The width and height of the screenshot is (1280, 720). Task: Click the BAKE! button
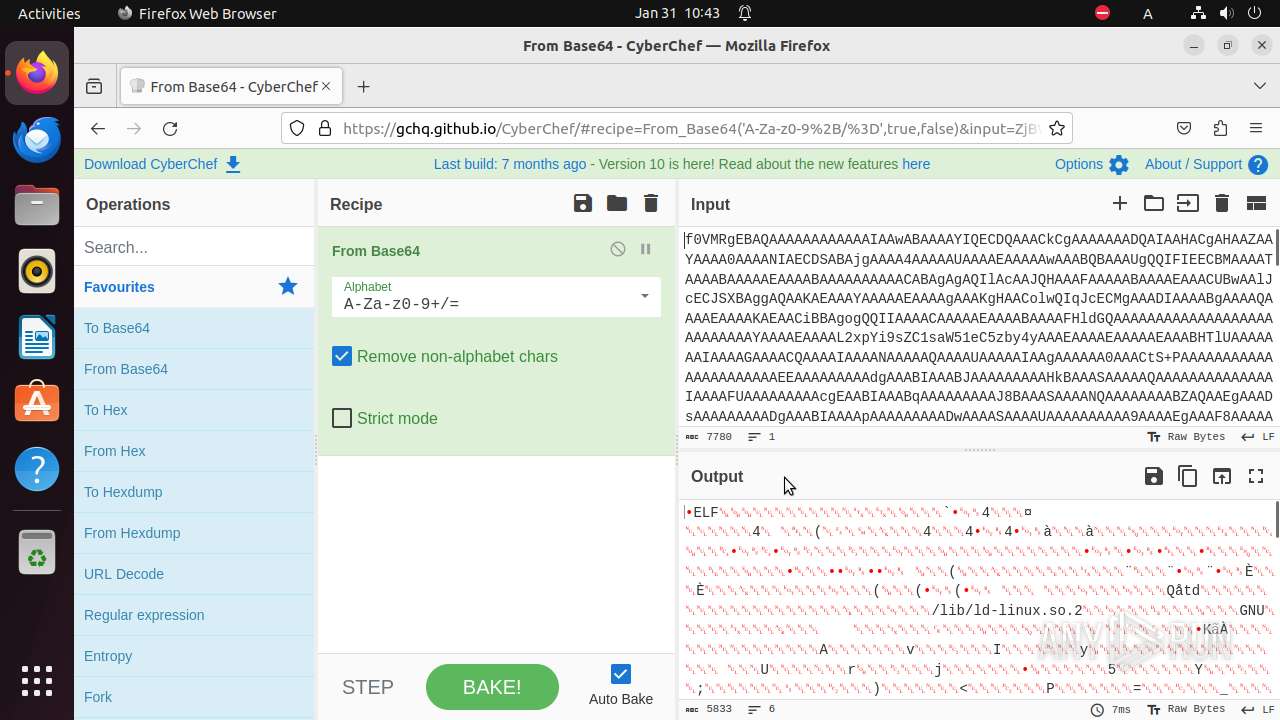[x=492, y=687]
